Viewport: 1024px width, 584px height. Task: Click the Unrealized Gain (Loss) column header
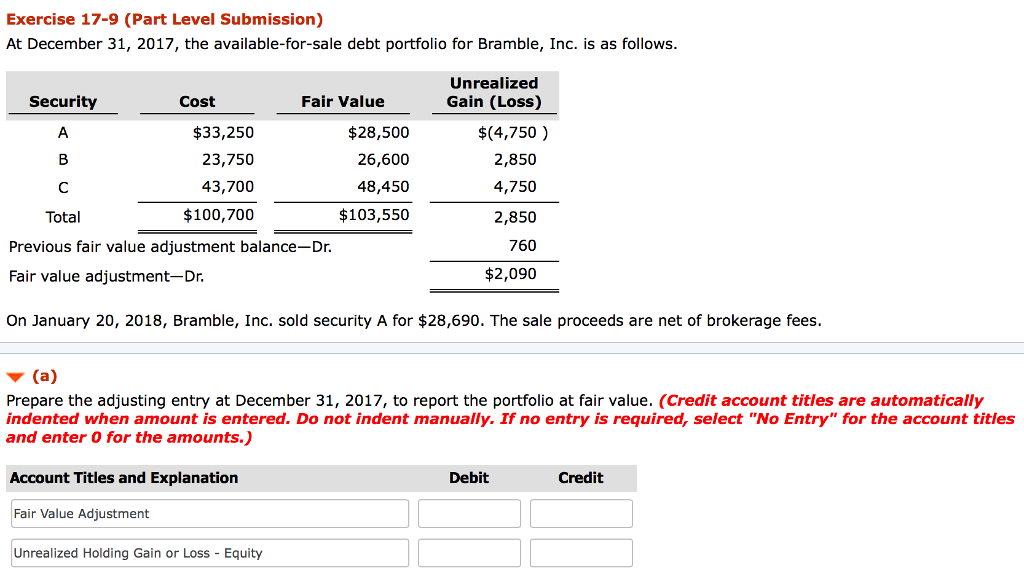point(494,92)
